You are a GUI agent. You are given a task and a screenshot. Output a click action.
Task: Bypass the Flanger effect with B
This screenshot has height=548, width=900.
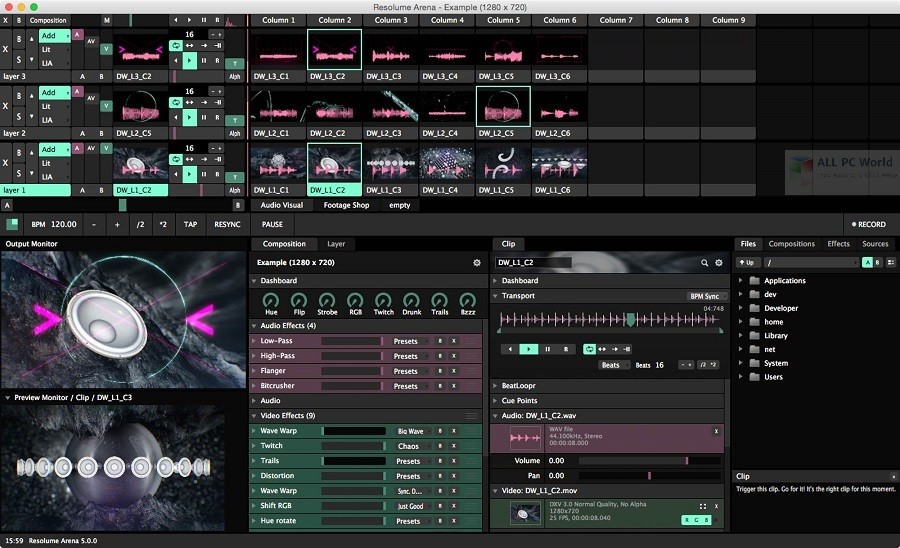click(440, 371)
